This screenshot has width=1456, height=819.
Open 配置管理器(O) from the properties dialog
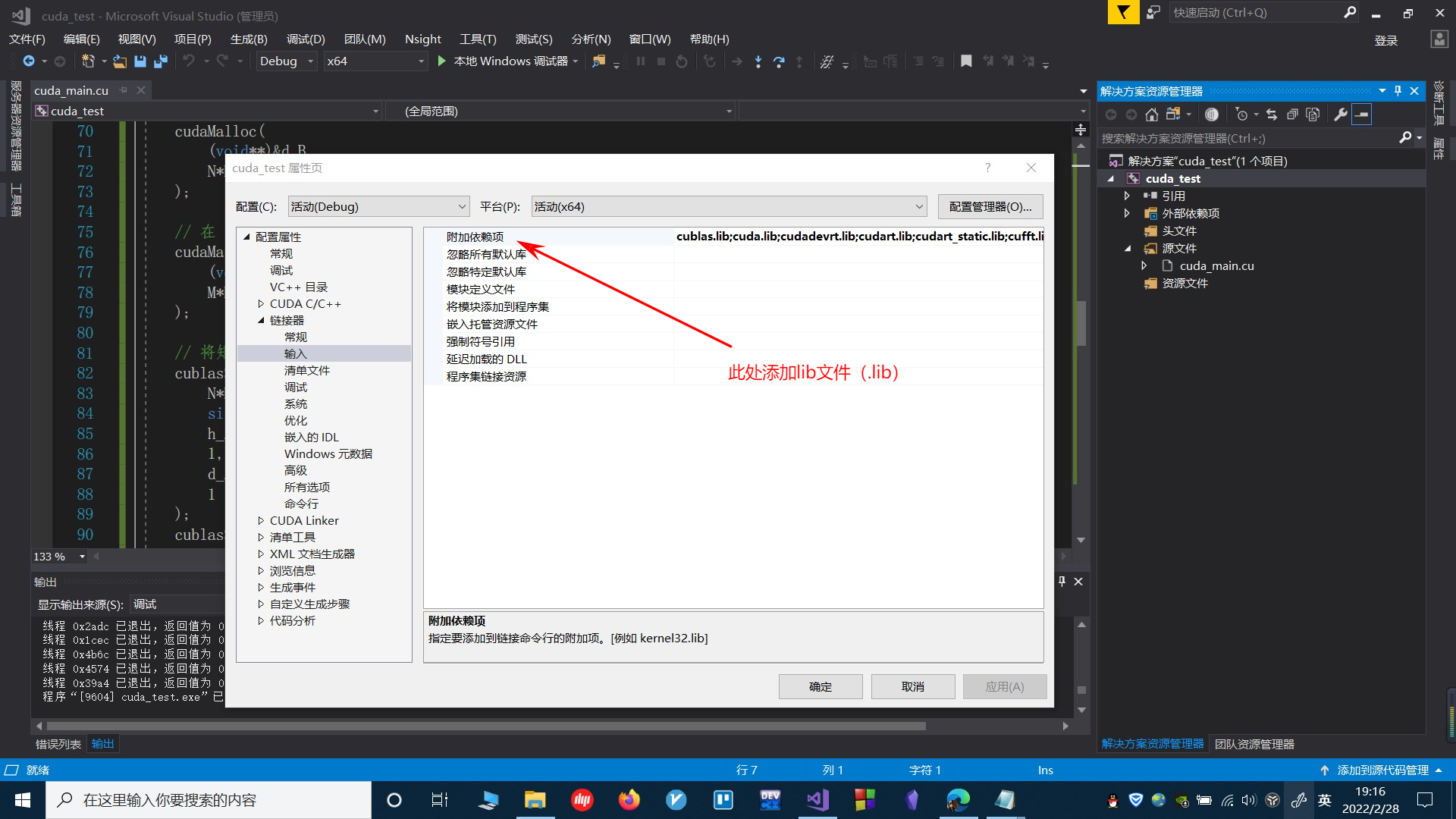click(x=990, y=206)
